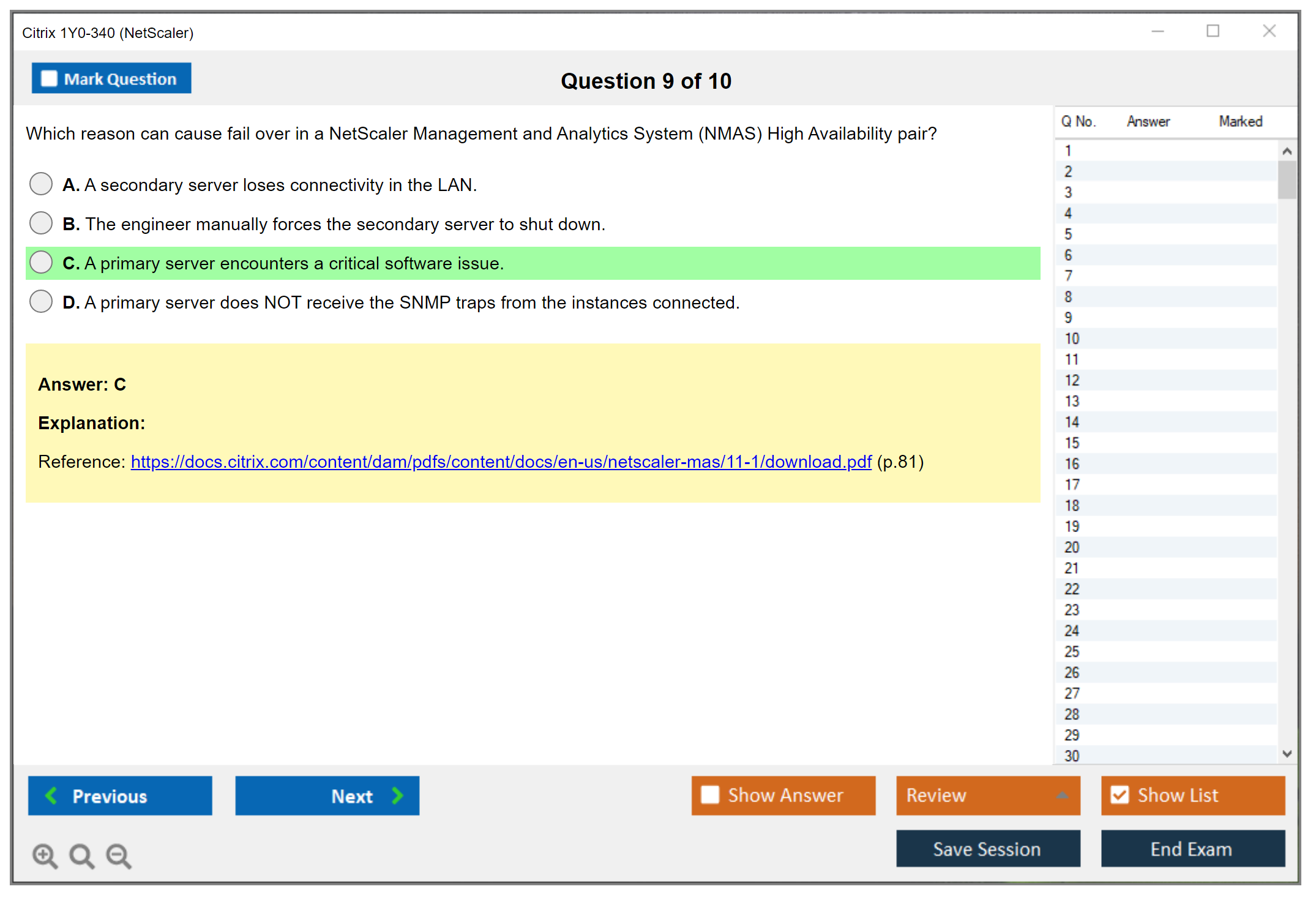Minimize the exam window
Image resolution: width=1316 pixels, height=900 pixels.
(1157, 31)
